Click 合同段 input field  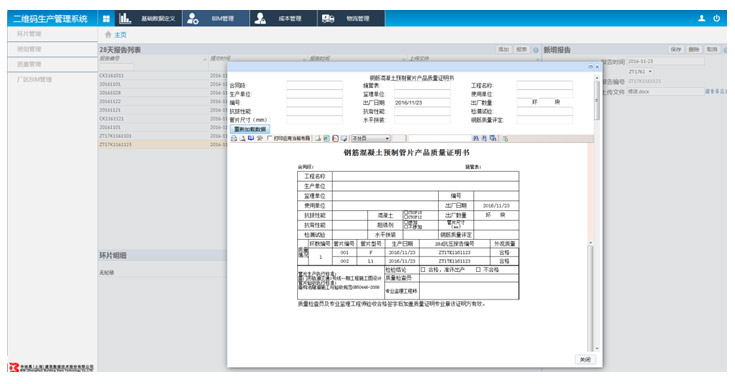pos(315,85)
